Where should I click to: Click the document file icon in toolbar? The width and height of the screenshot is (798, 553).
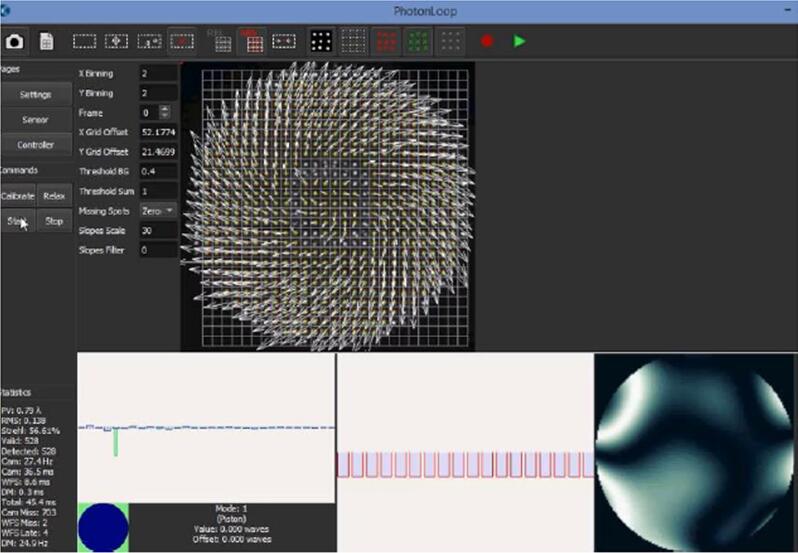[x=46, y=41]
